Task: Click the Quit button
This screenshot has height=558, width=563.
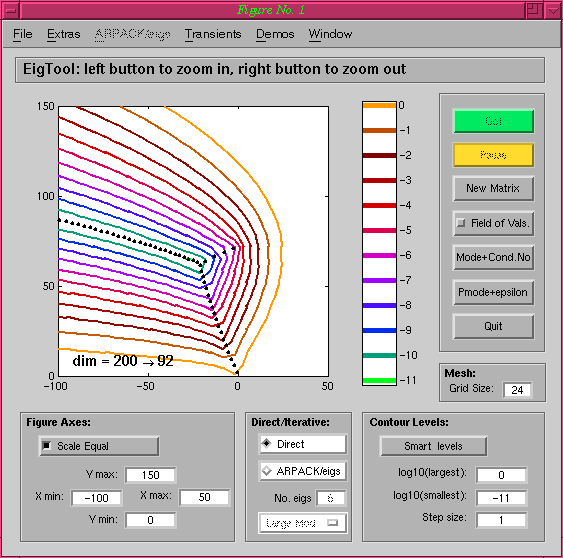Action: [493, 326]
